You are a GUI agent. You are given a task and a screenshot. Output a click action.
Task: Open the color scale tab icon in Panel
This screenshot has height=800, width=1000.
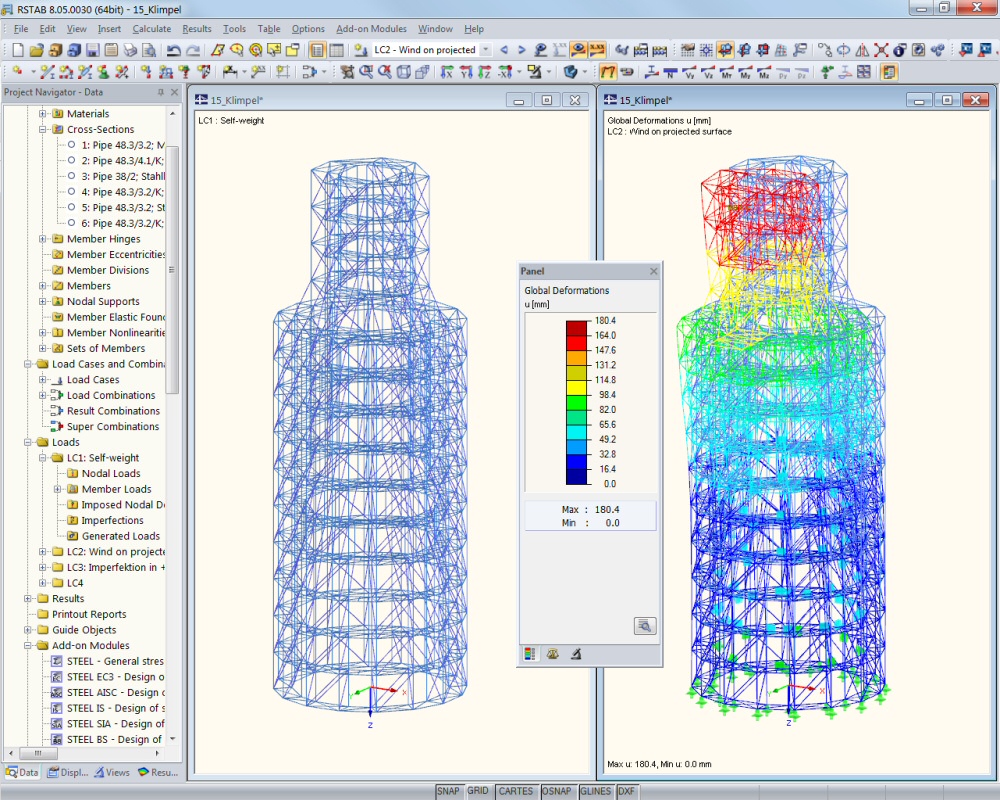[530, 654]
